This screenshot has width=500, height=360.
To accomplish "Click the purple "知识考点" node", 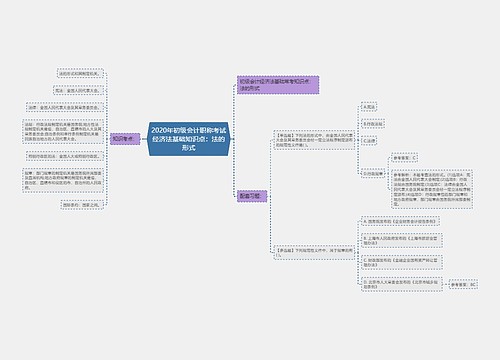I will [125, 139].
